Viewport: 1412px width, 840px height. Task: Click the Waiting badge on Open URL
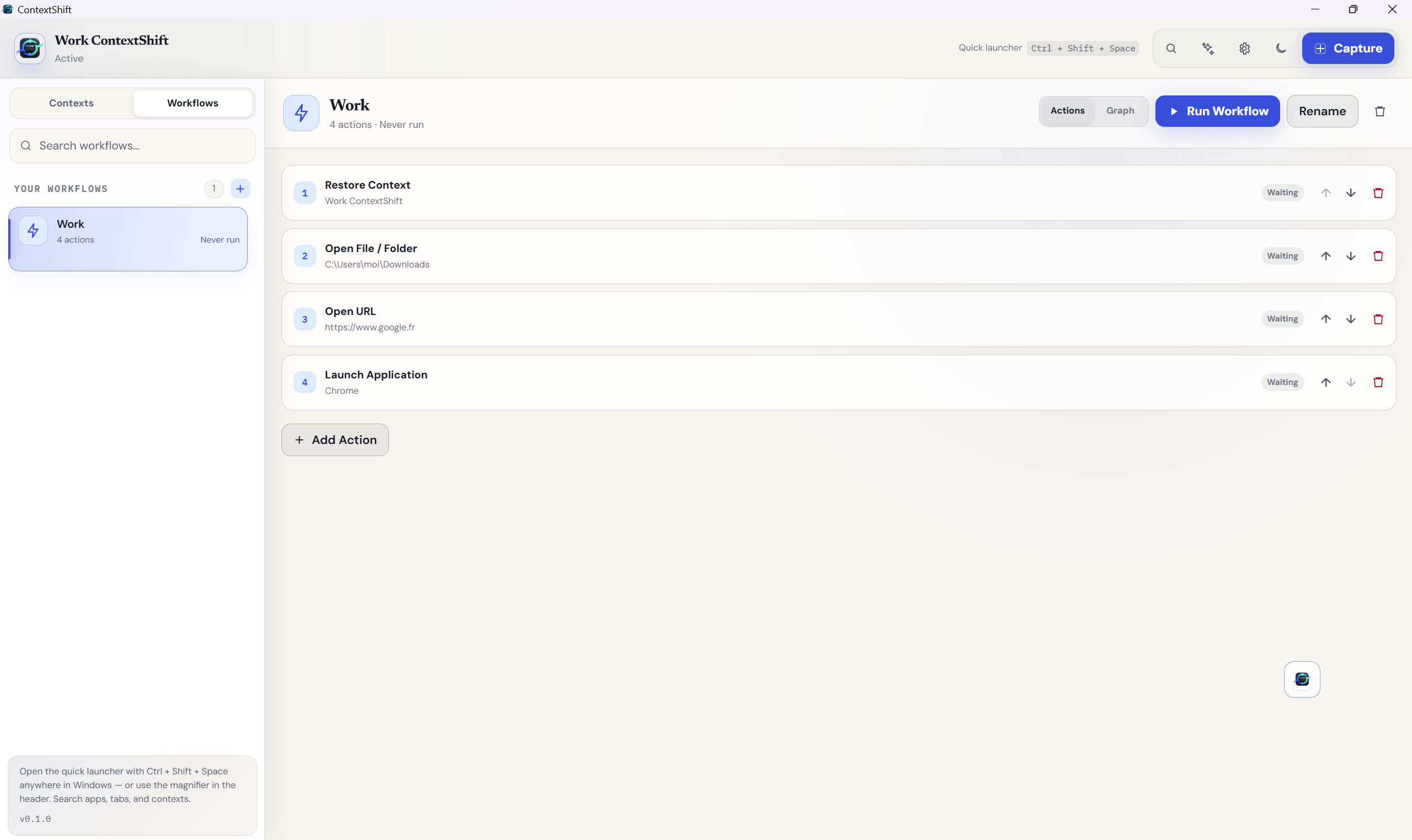1282,319
